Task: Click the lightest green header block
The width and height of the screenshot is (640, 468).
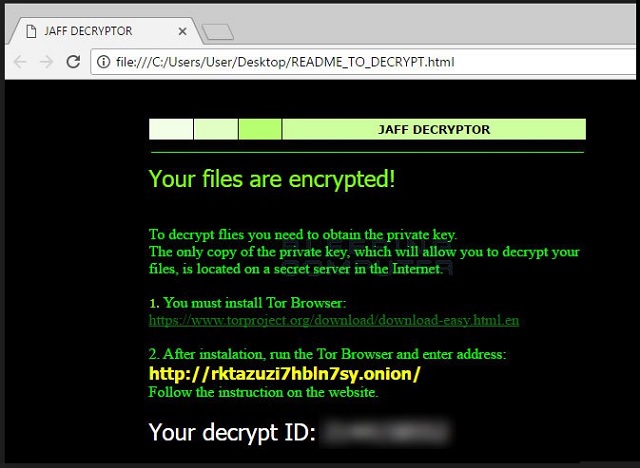Action: click(x=171, y=129)
